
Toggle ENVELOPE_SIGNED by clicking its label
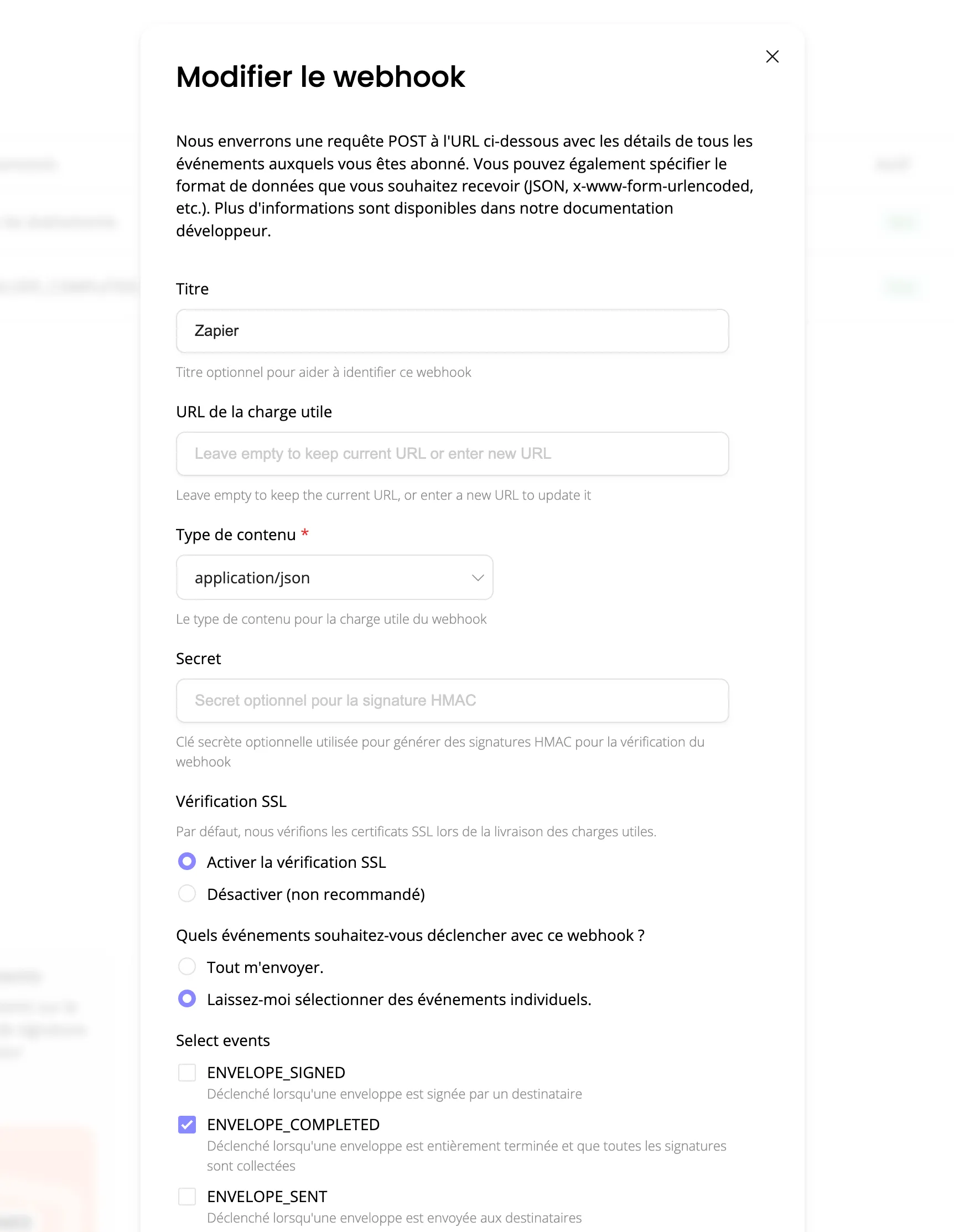tap(276, 1073)
